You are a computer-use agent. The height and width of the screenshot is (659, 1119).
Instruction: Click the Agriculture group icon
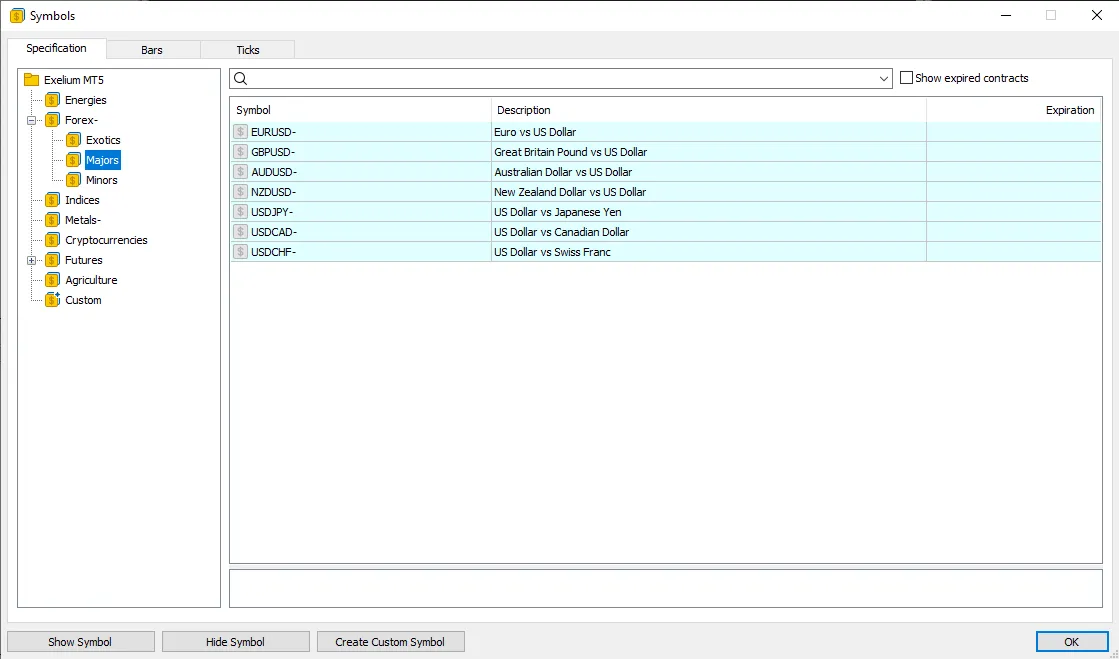(53, 280)
